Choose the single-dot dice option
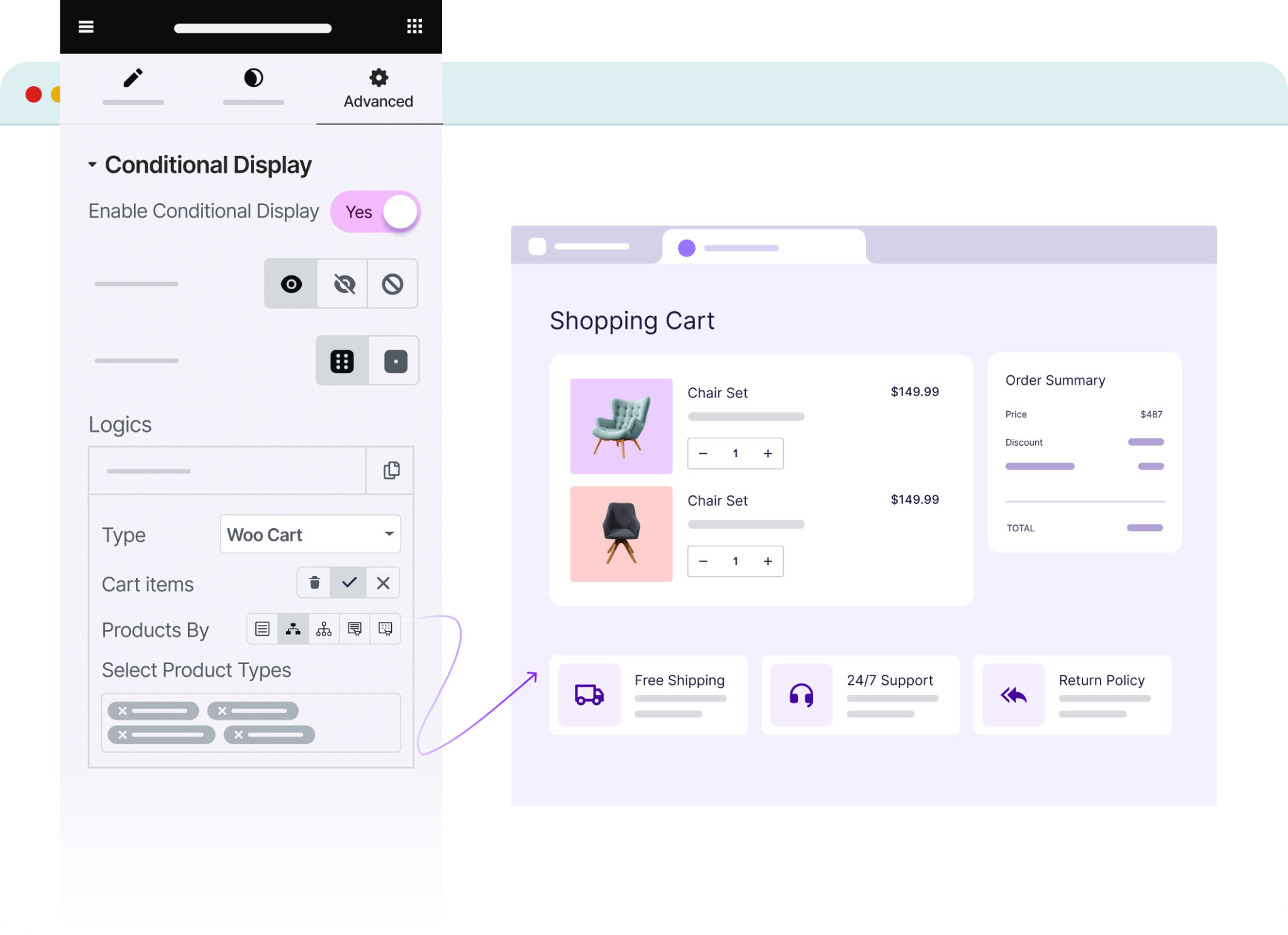The height and width of the screenshot is (935, 1288). tap(394, 360)
